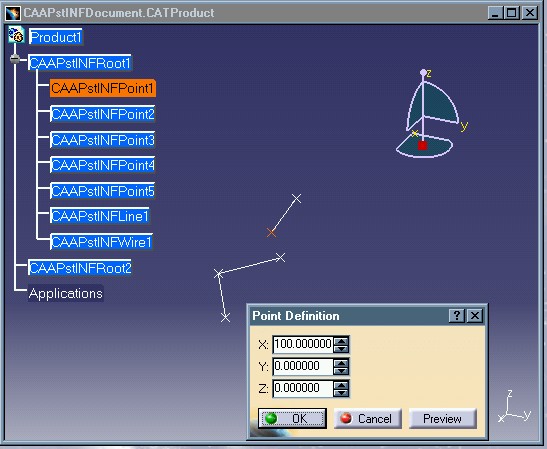This screenshot has width=547, height=449.
Task: Increase the X coordinate with up arrow
Action: [341, 341]
